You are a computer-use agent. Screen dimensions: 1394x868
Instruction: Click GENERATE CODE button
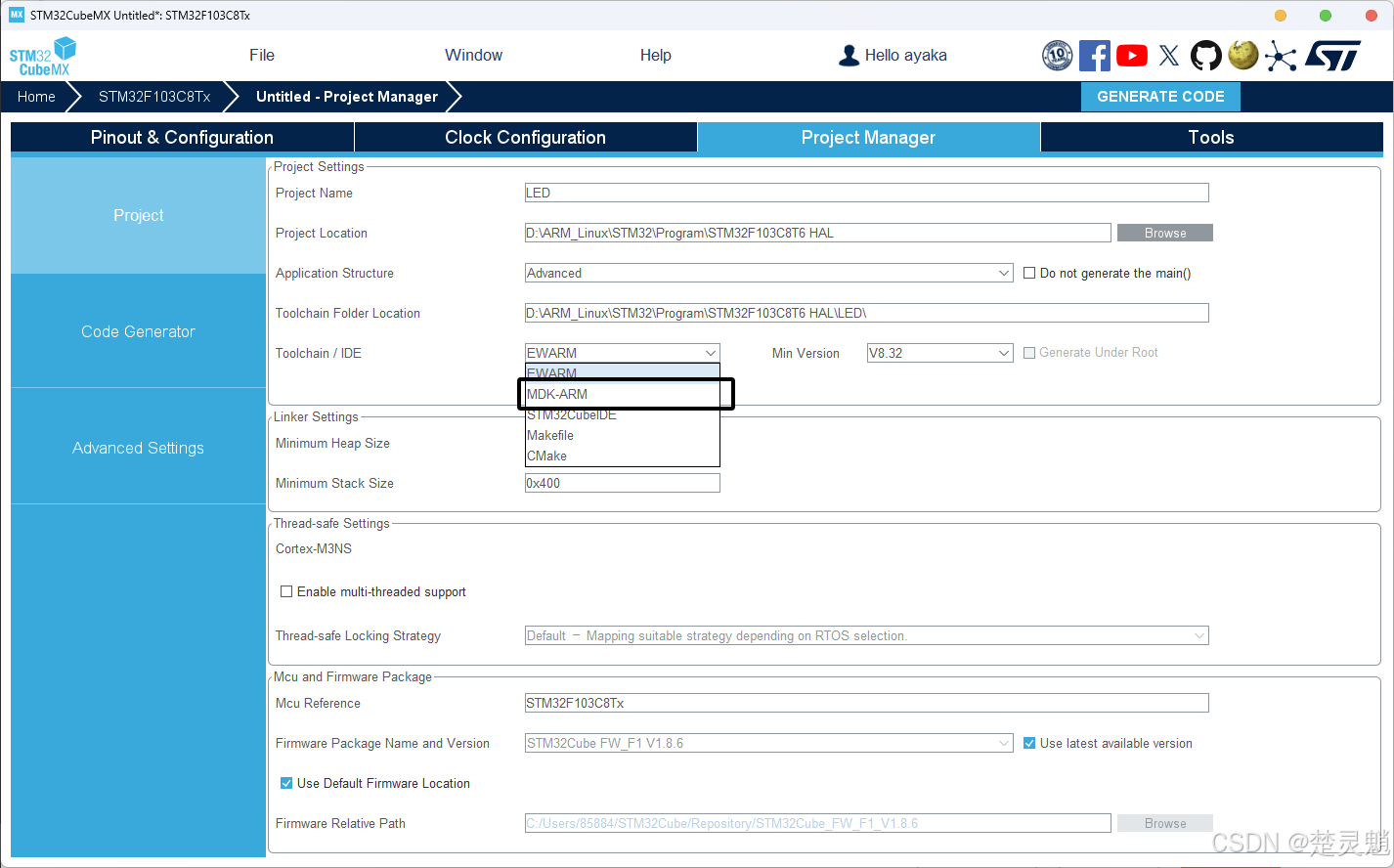point(1160,97)
